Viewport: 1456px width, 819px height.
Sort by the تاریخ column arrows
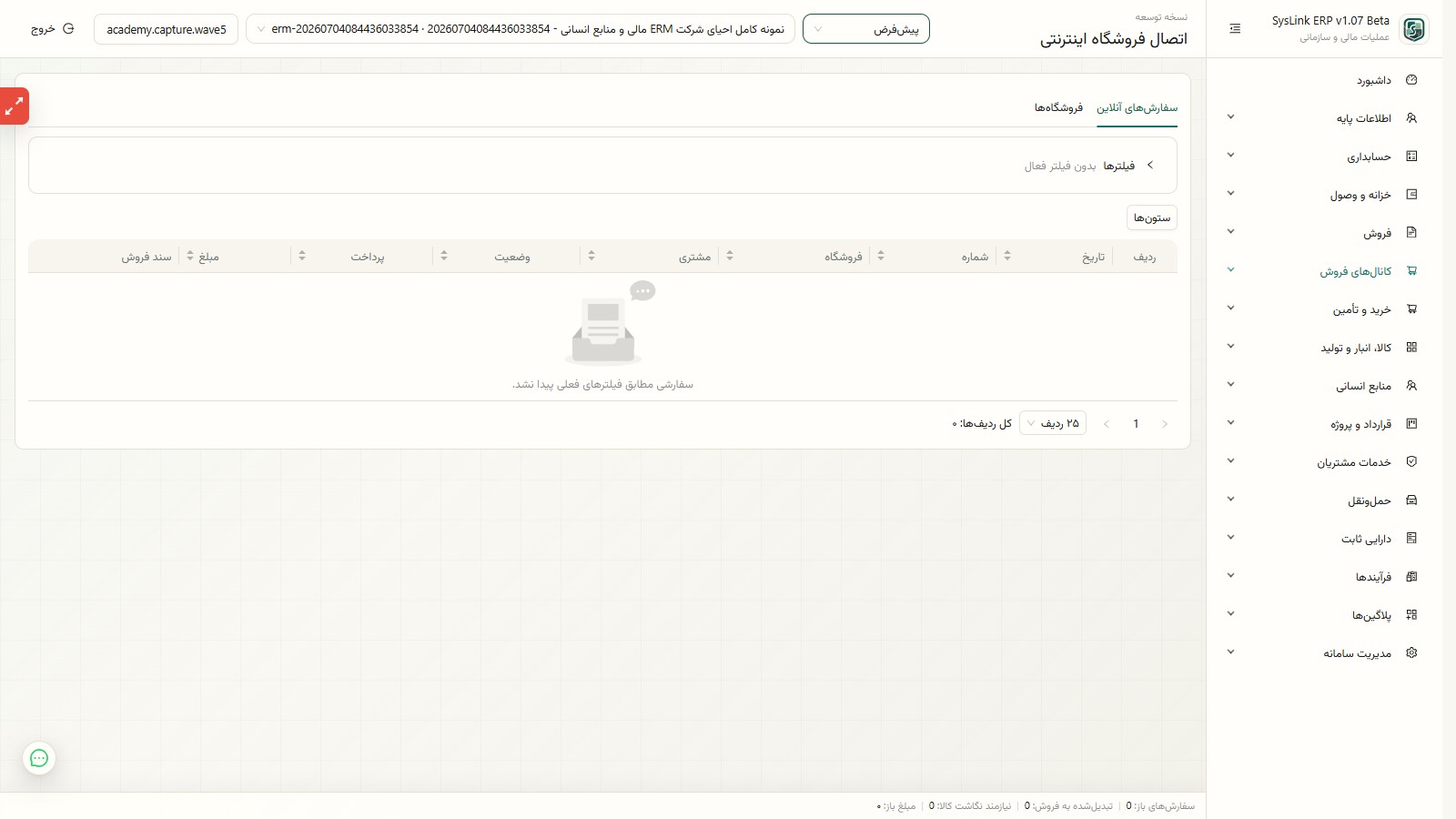click(x=1007, y=257)
